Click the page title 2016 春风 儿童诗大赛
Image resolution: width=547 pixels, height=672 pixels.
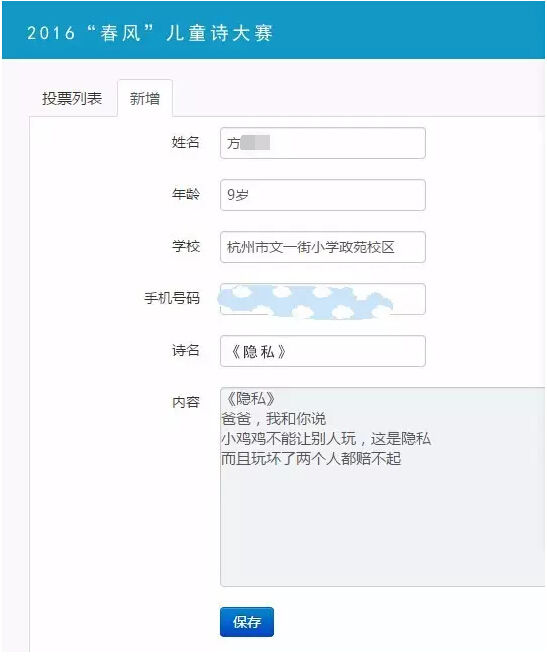pyautogui.click(x=150, y=33)
